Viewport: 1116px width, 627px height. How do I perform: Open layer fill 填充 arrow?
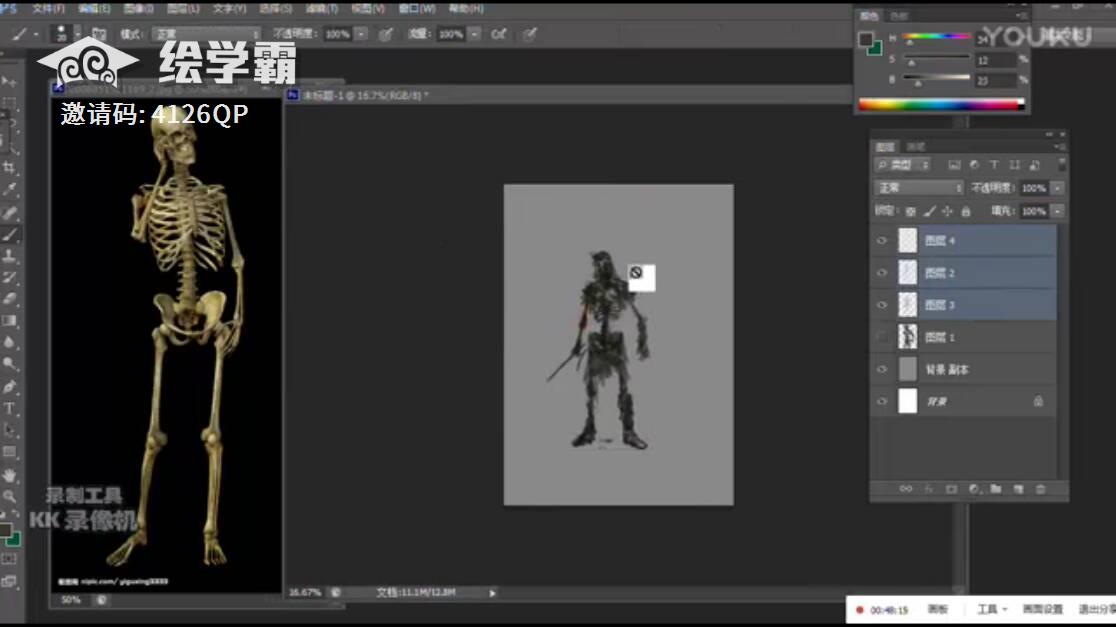[1058, 211]
